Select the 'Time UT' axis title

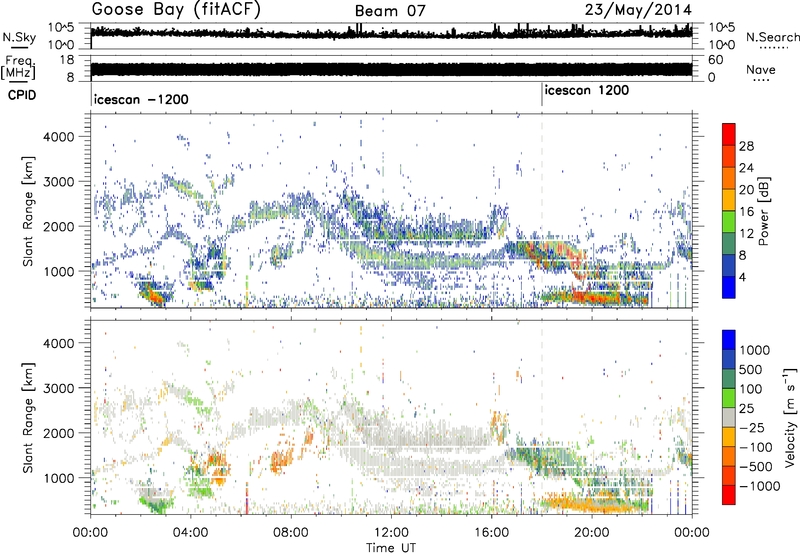[x=391, y=548]
